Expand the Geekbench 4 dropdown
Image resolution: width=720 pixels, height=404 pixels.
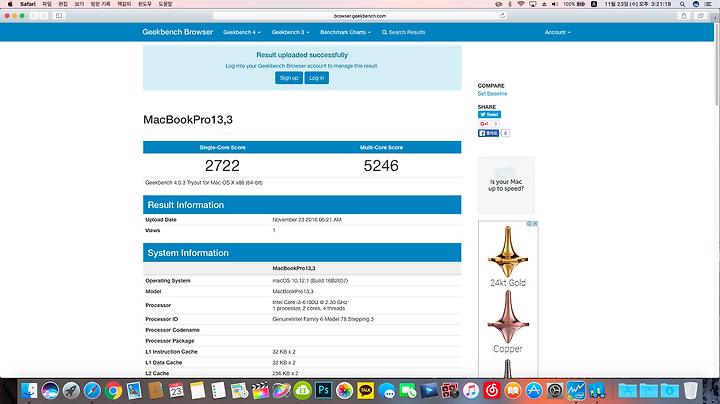(x=242, y=32)
